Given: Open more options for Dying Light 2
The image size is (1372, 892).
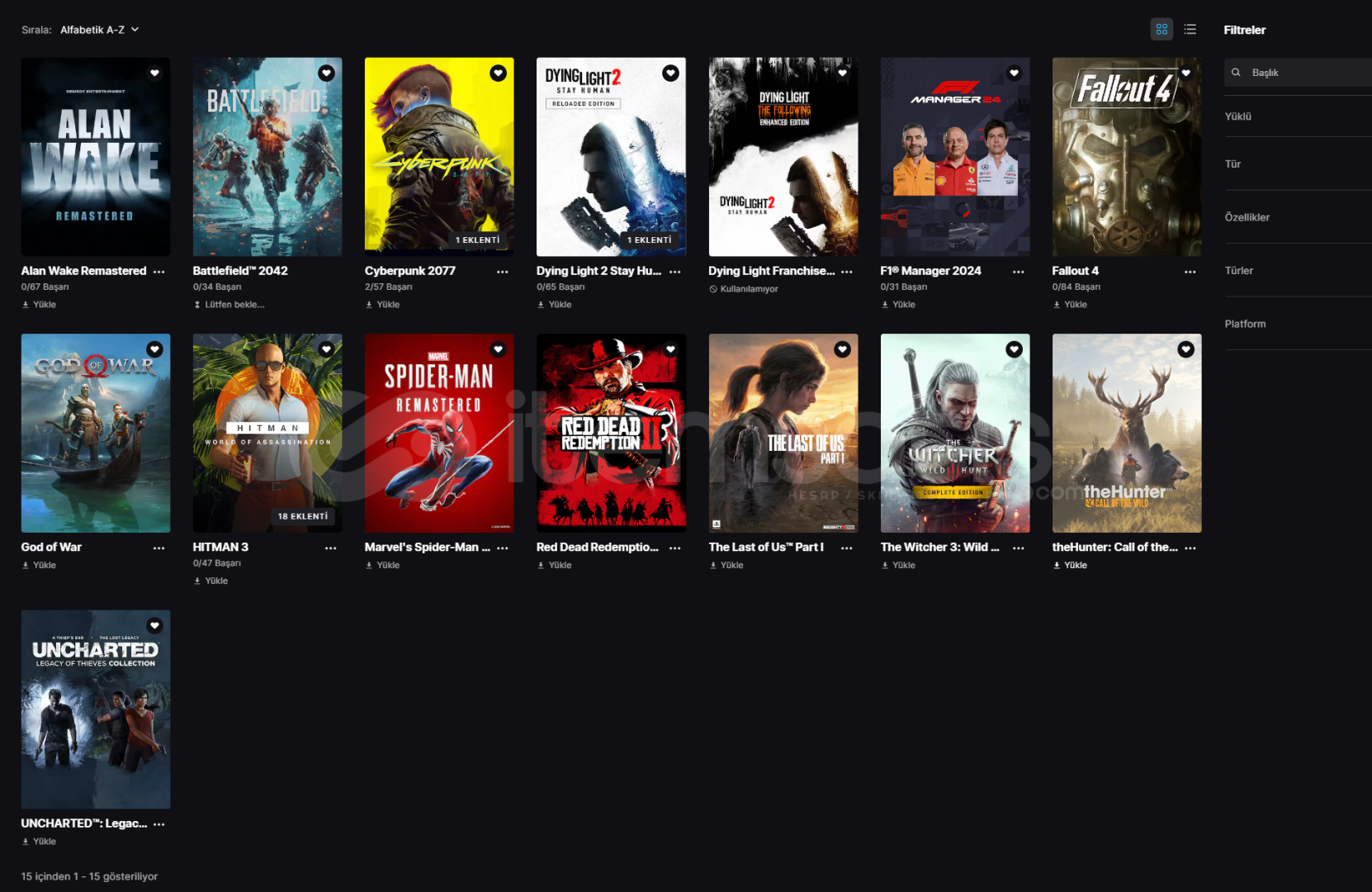Looking at the screenshot, I should click(x=675, y=272).
